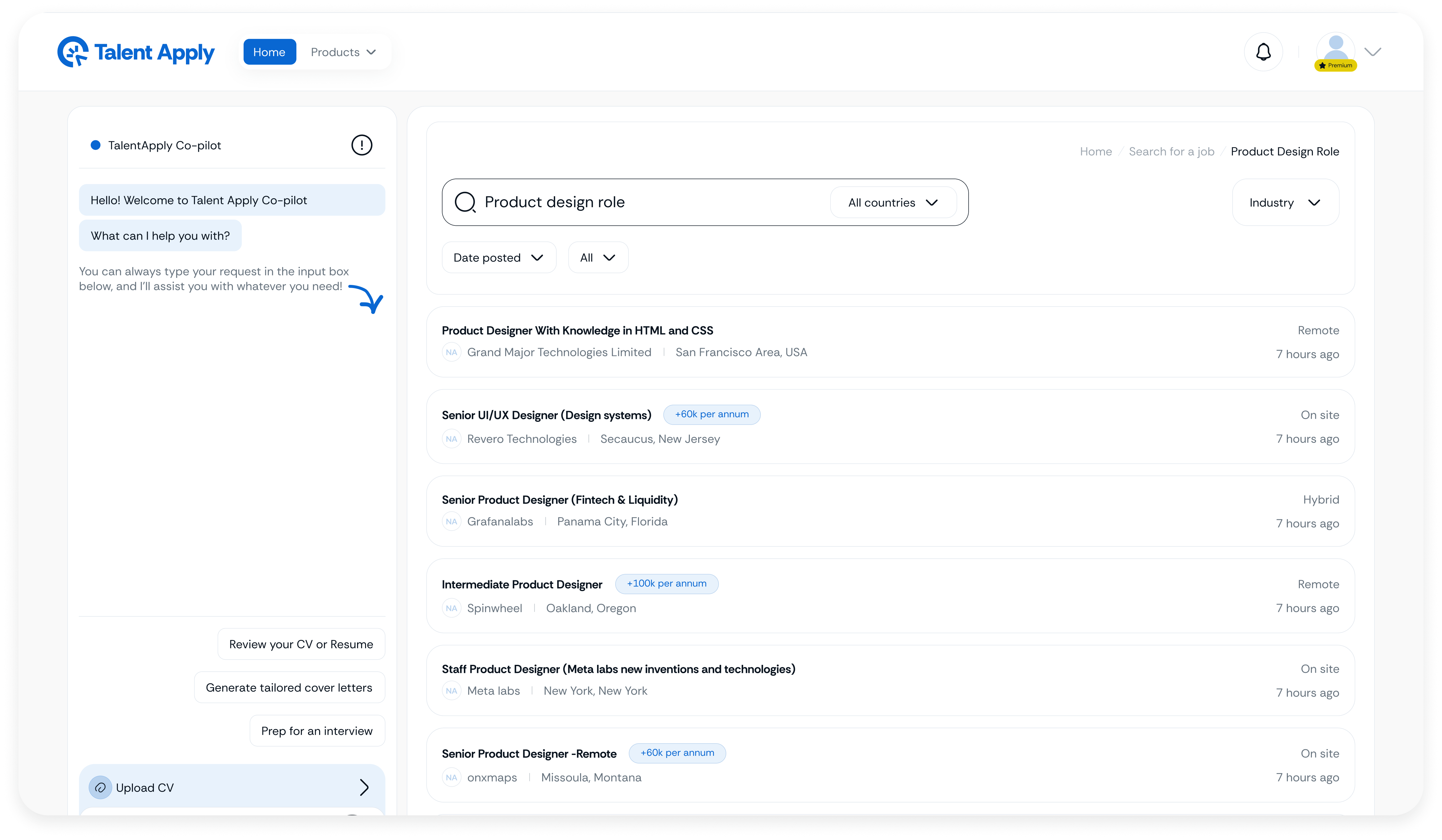Click NA logo beside Revero Technologies
1442x840 pixels.
(451, 439)
